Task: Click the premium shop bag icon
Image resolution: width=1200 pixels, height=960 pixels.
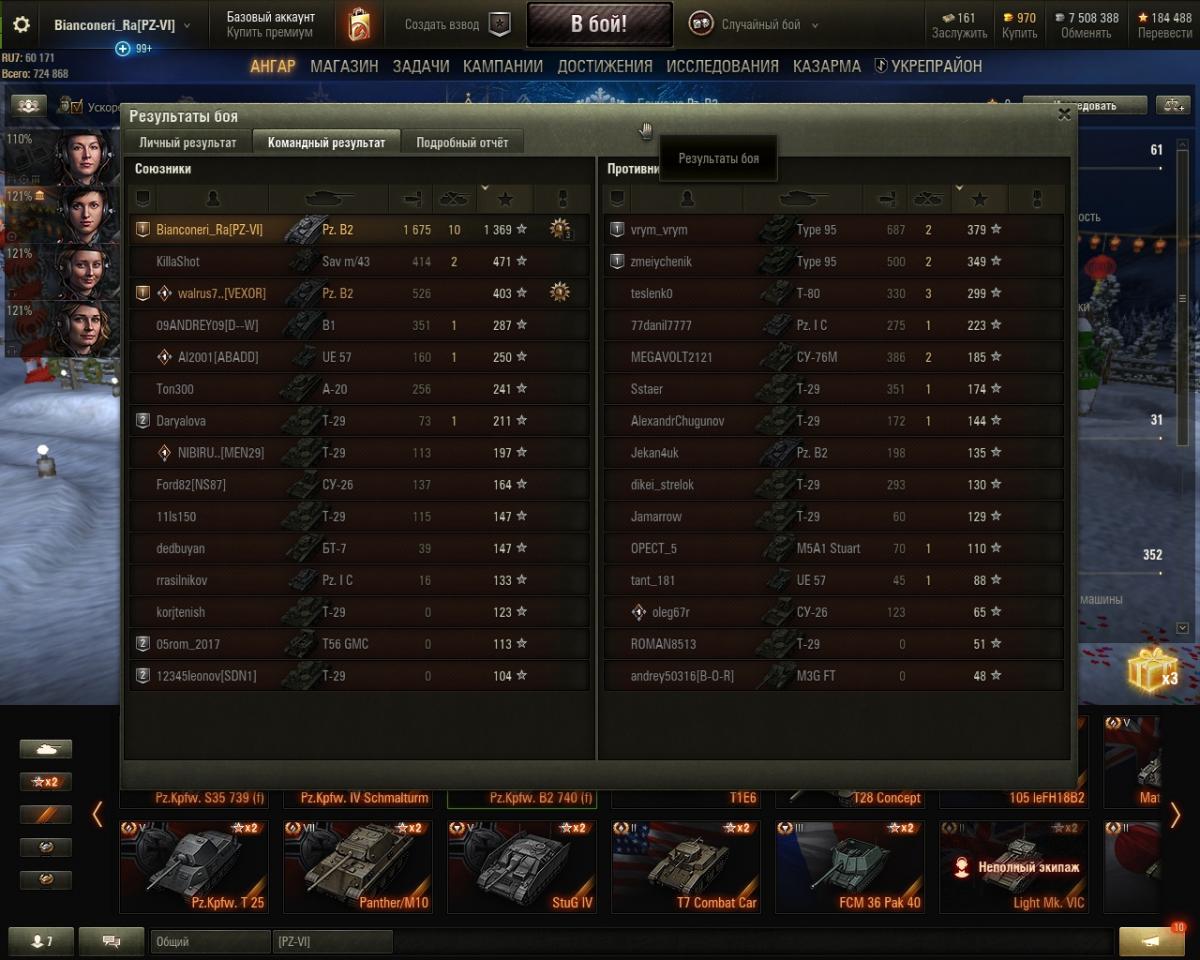Action: [359, 25]
